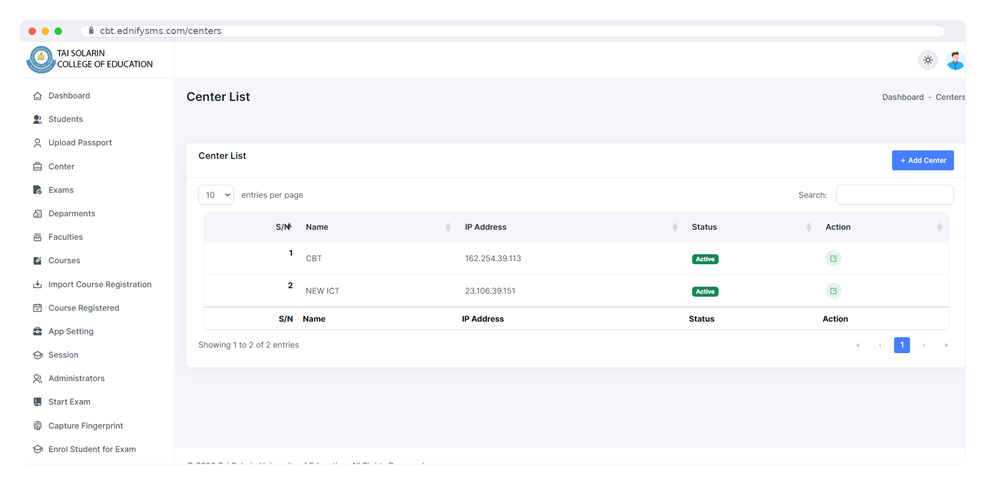Click the Courses edit icon
This screenshot has width=985, height=484.
click(x=37, y=261)
